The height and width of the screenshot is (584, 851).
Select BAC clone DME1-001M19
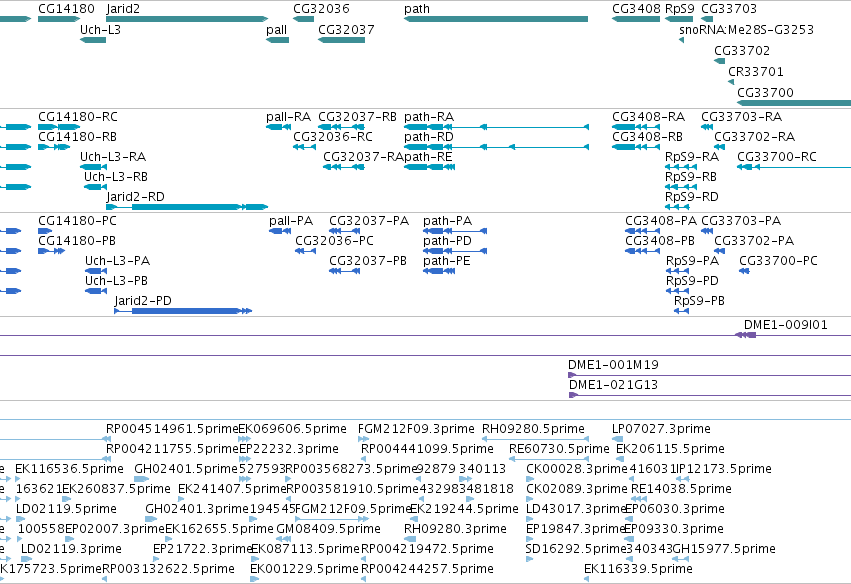613,365
